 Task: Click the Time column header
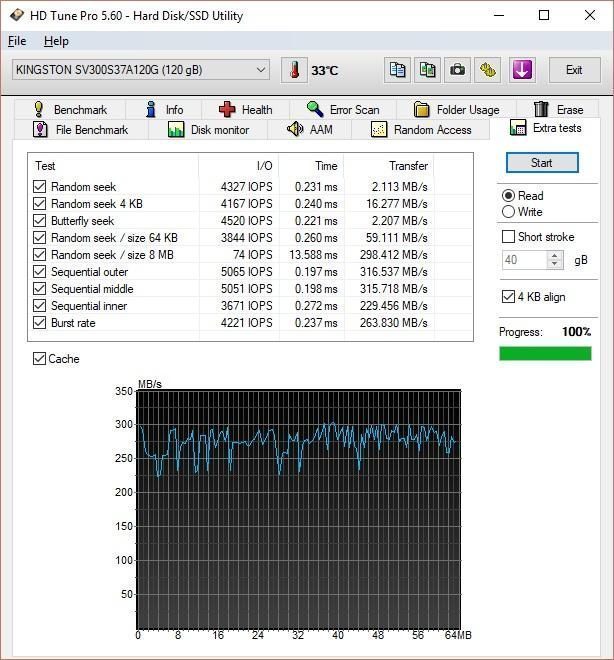pos(311,166)
